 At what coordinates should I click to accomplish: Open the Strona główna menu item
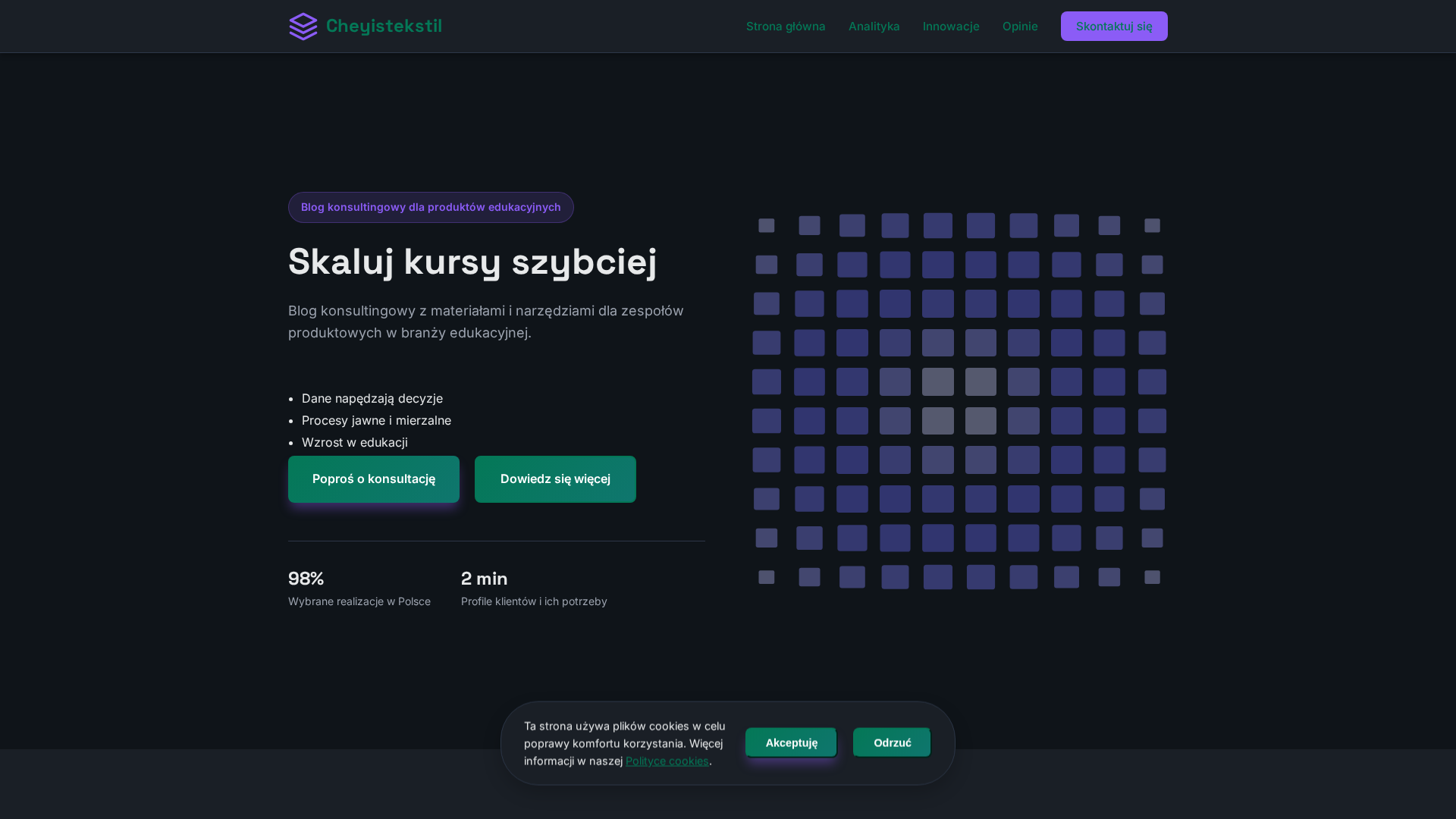(x=786, y=27)
